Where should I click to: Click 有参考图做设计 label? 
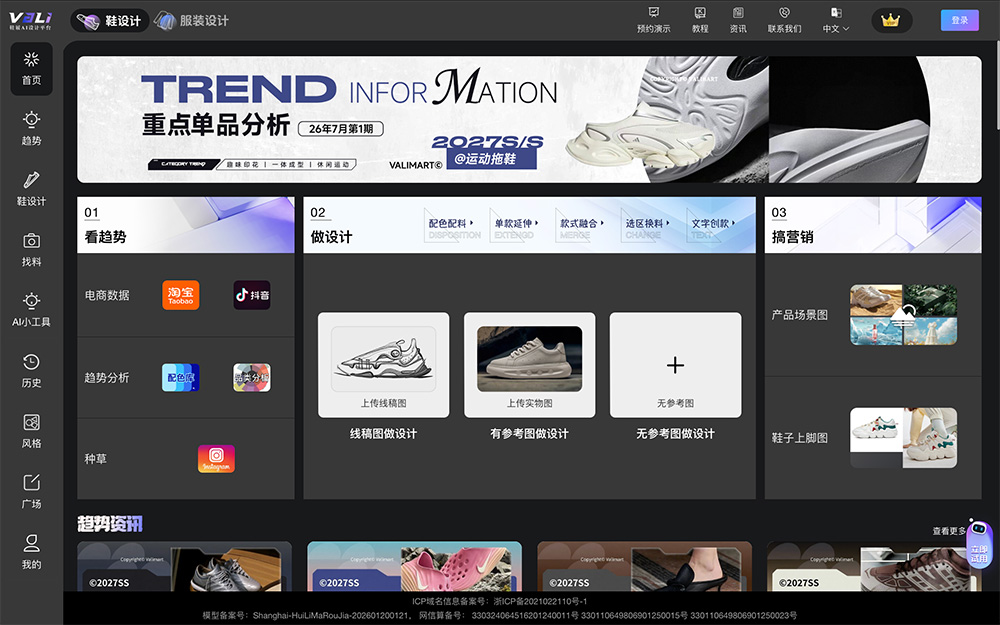click(529, 434)
